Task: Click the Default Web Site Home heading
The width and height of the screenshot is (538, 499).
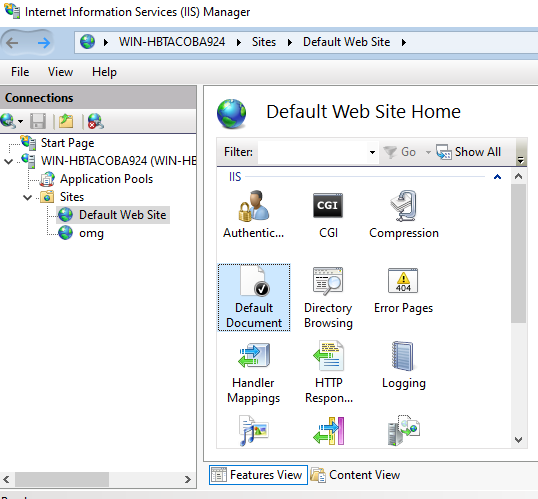Action: (x=363, y=112)
